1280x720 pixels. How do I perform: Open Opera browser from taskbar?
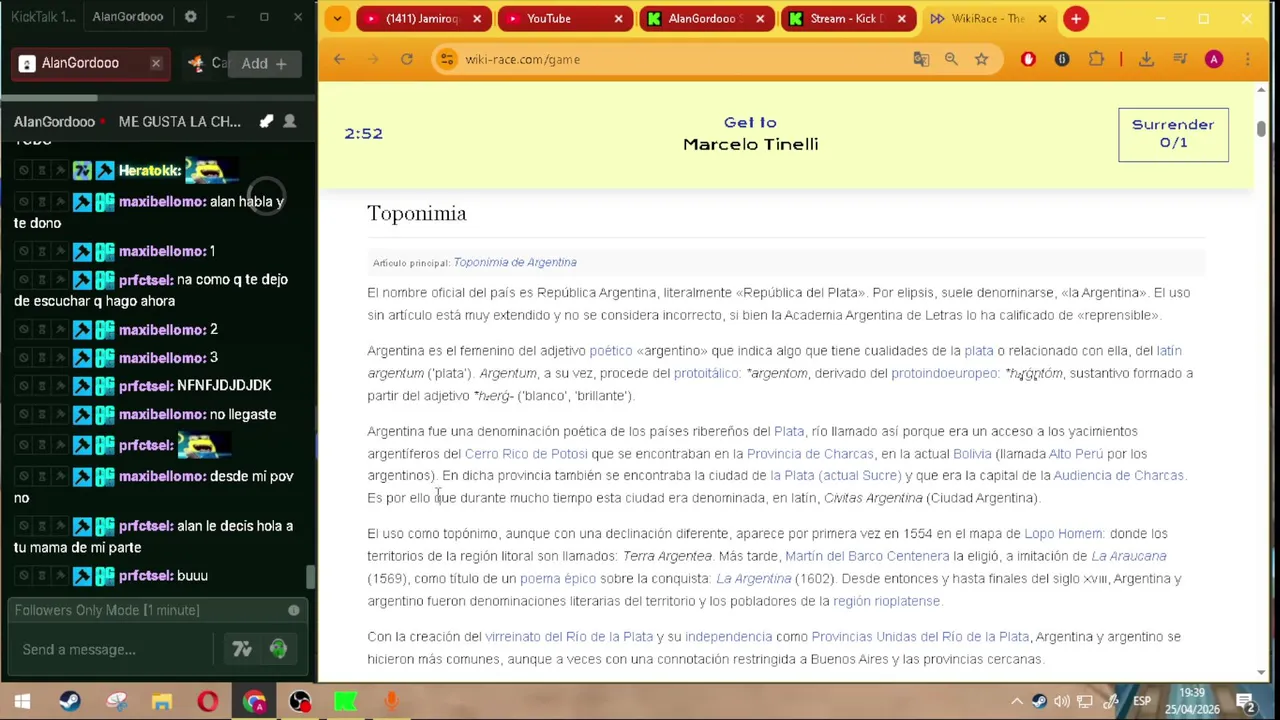tap(207, 701)
